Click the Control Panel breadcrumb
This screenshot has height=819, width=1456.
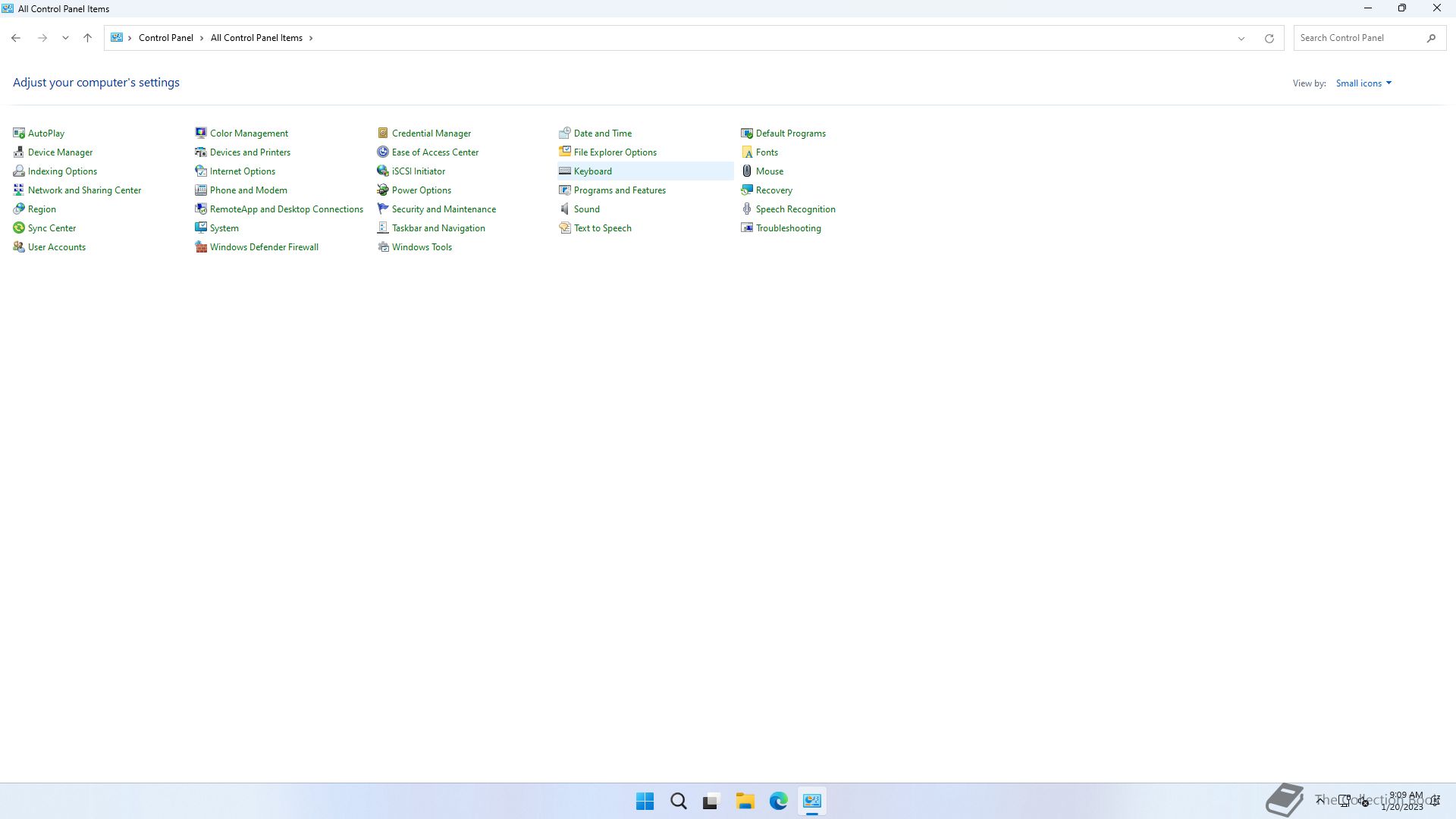[165, 38]
